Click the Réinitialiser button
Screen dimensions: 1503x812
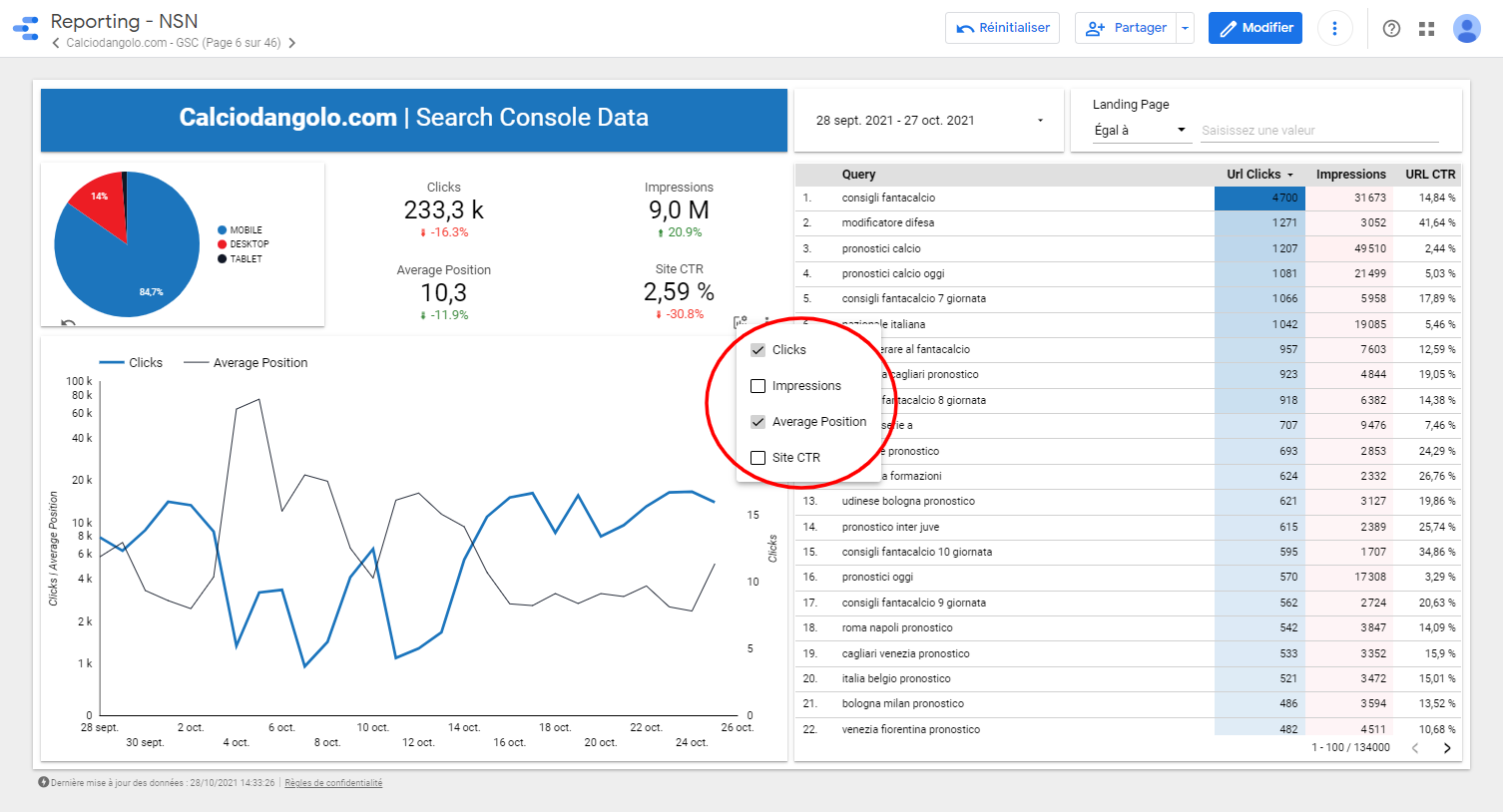coord(1002,28)
